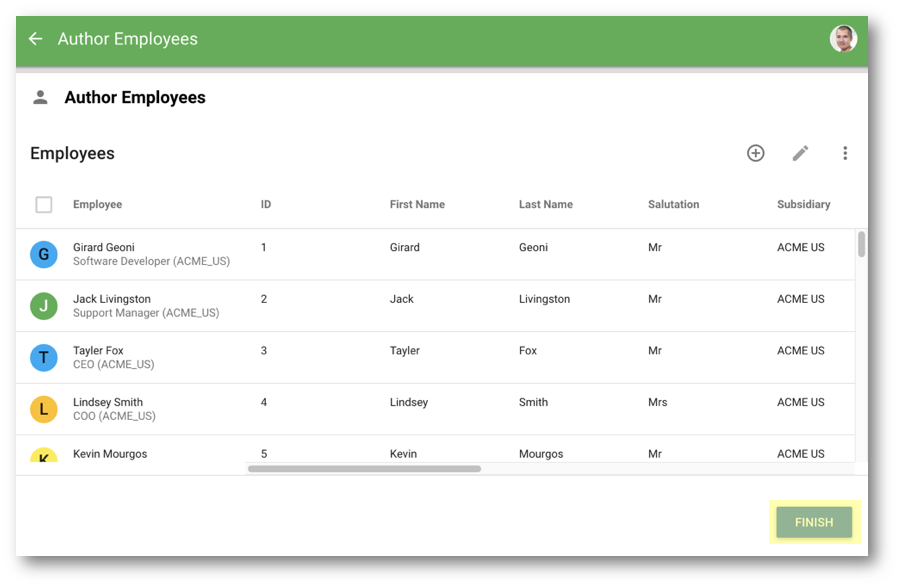Tick the select-all employees checkbox
Screen dimensions: 899x587
click(x=44, y=205)
